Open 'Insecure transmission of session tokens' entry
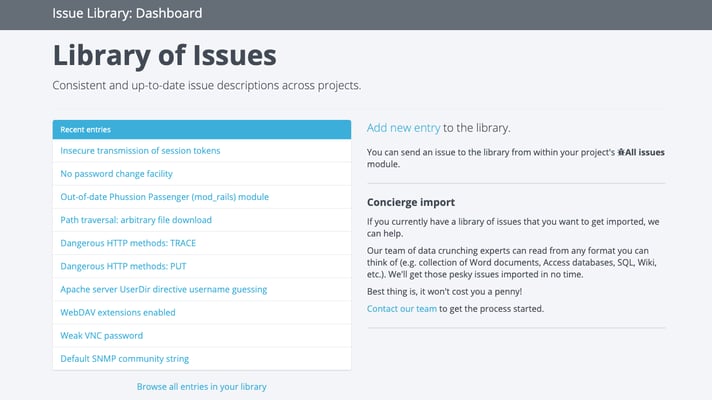Screen dimensions: 712x400 tap(140, 151)
